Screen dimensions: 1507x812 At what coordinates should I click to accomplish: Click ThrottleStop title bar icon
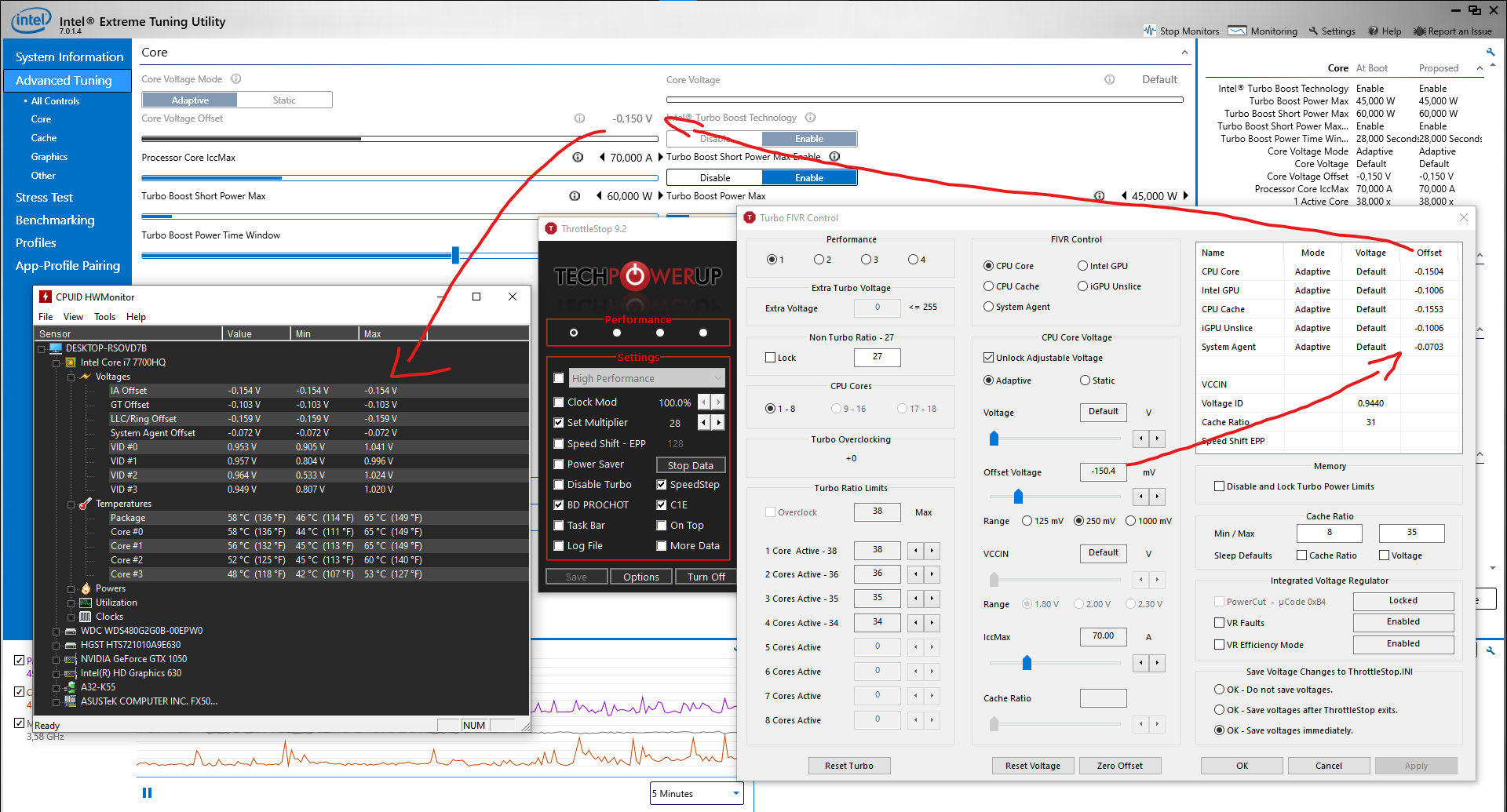point(551,228)
